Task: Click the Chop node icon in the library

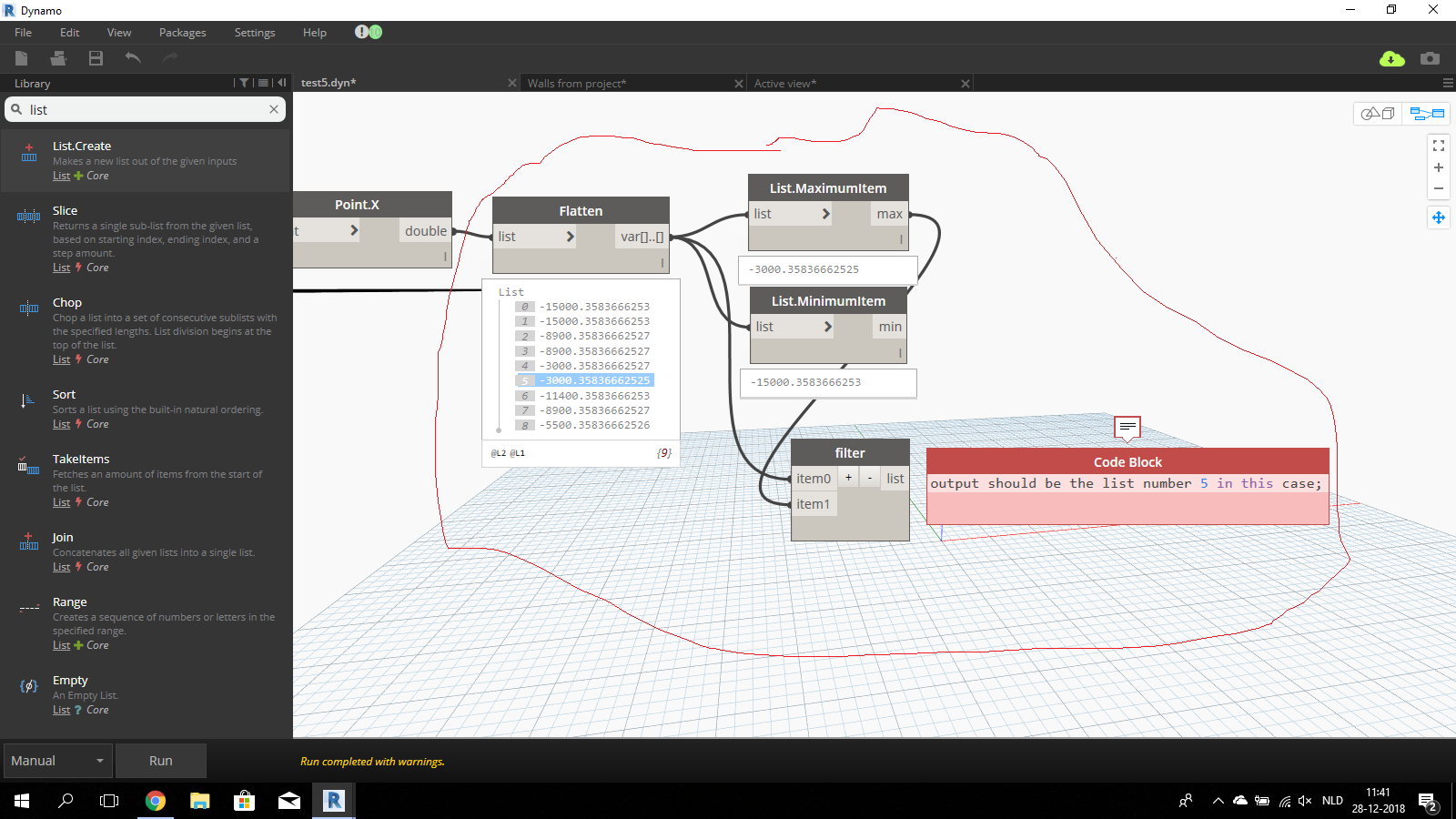Action: [x=29, y=308]
